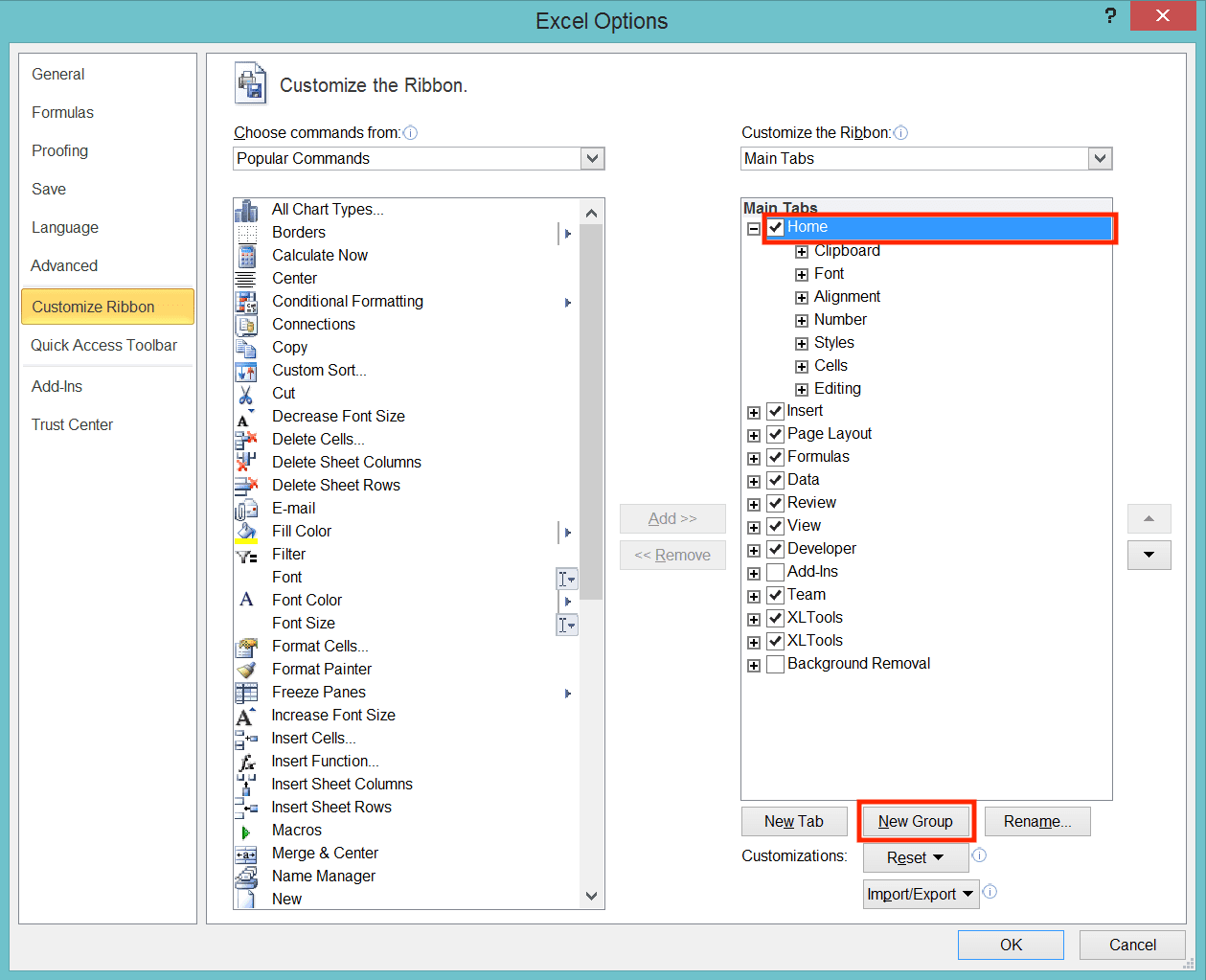Click the New Tab button

coord(794,821)
